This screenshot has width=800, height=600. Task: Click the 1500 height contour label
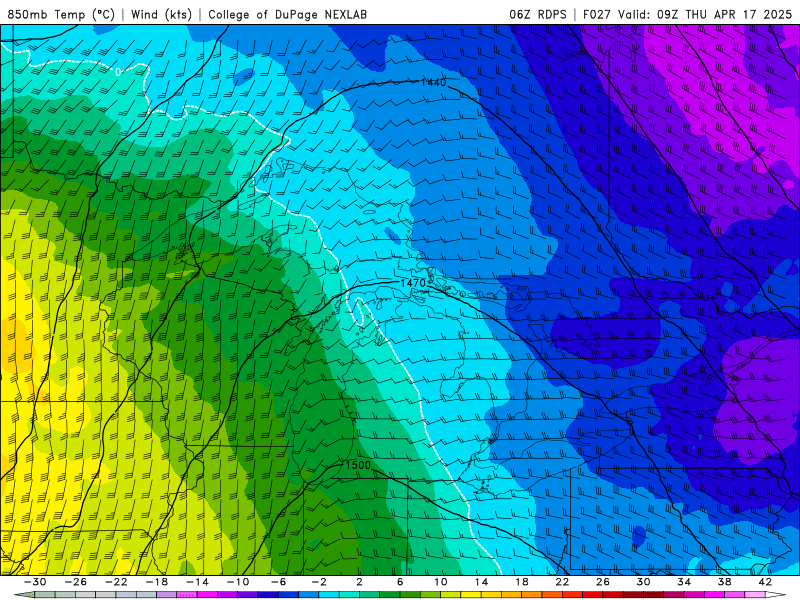coord(358,465)
